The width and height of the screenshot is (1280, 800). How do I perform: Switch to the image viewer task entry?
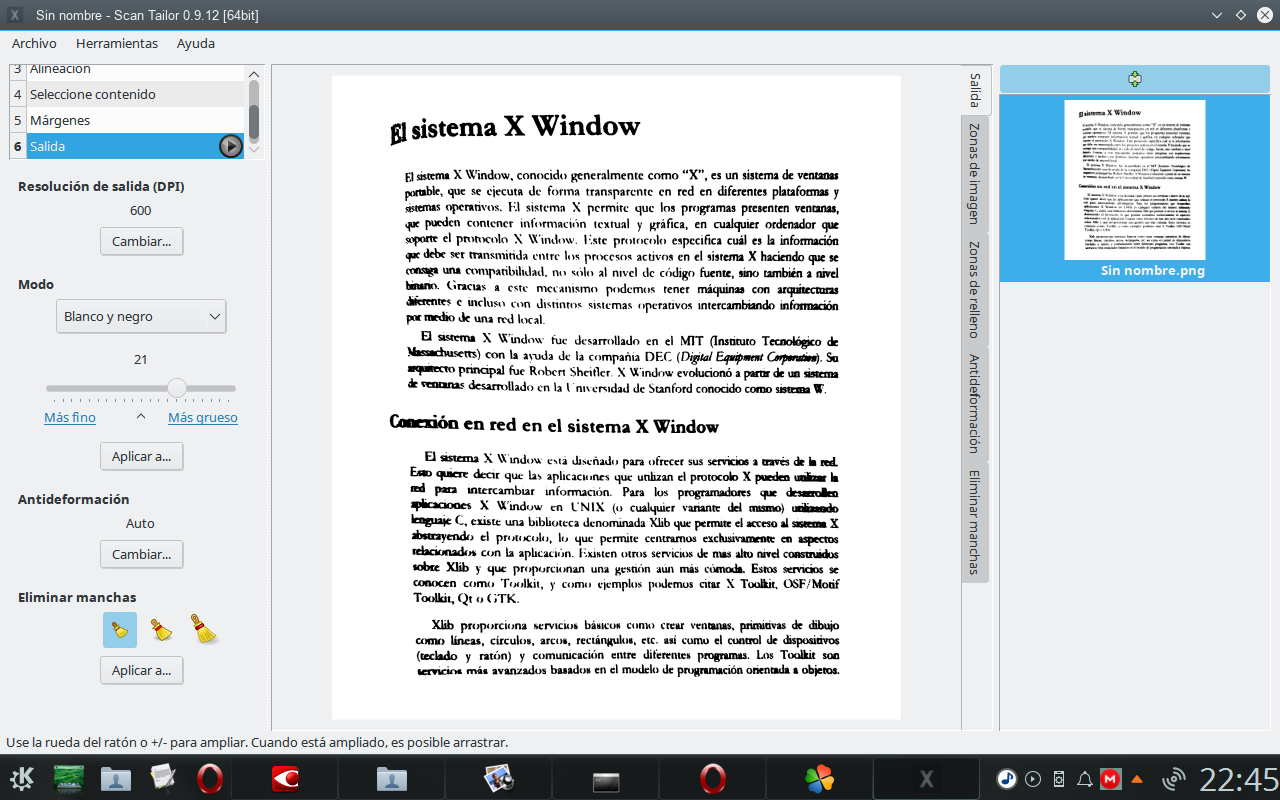coord(498,778)
